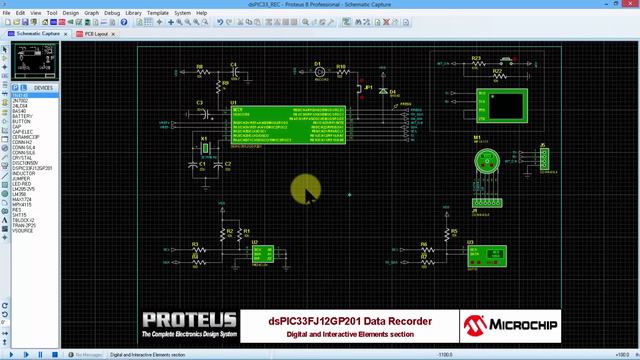Choose the 2D Graphics Line tool
The height and width of the screenshot is (360, 640).
pos(4,176)
